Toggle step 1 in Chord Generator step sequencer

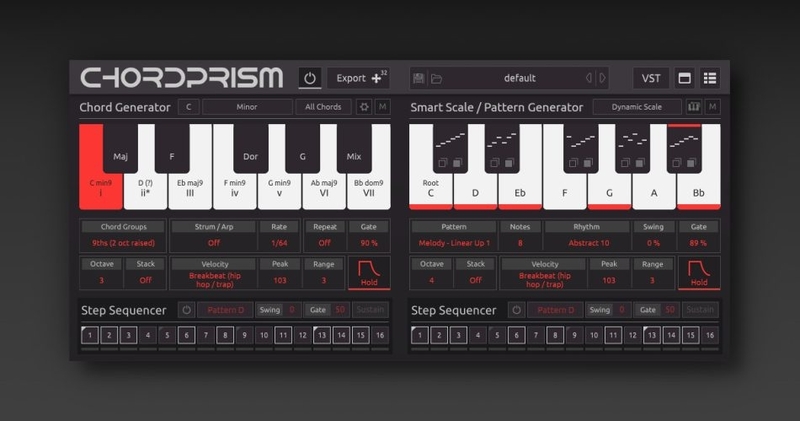coord(90,335)
